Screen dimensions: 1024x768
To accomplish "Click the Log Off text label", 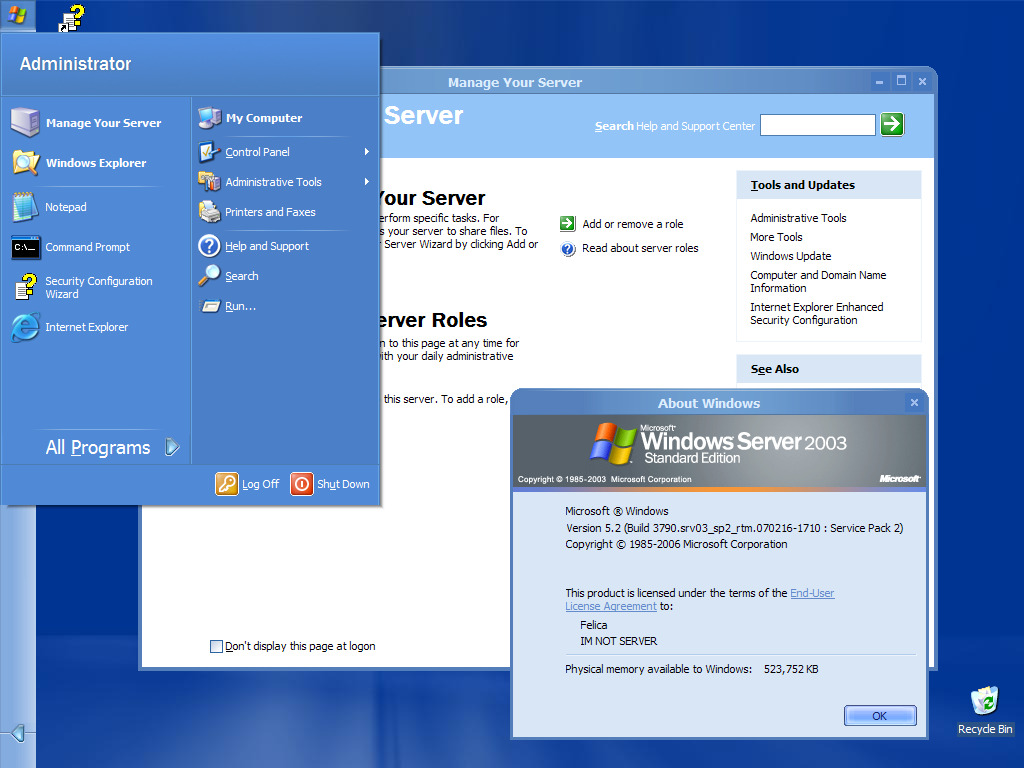I will [x=261, y=485].
